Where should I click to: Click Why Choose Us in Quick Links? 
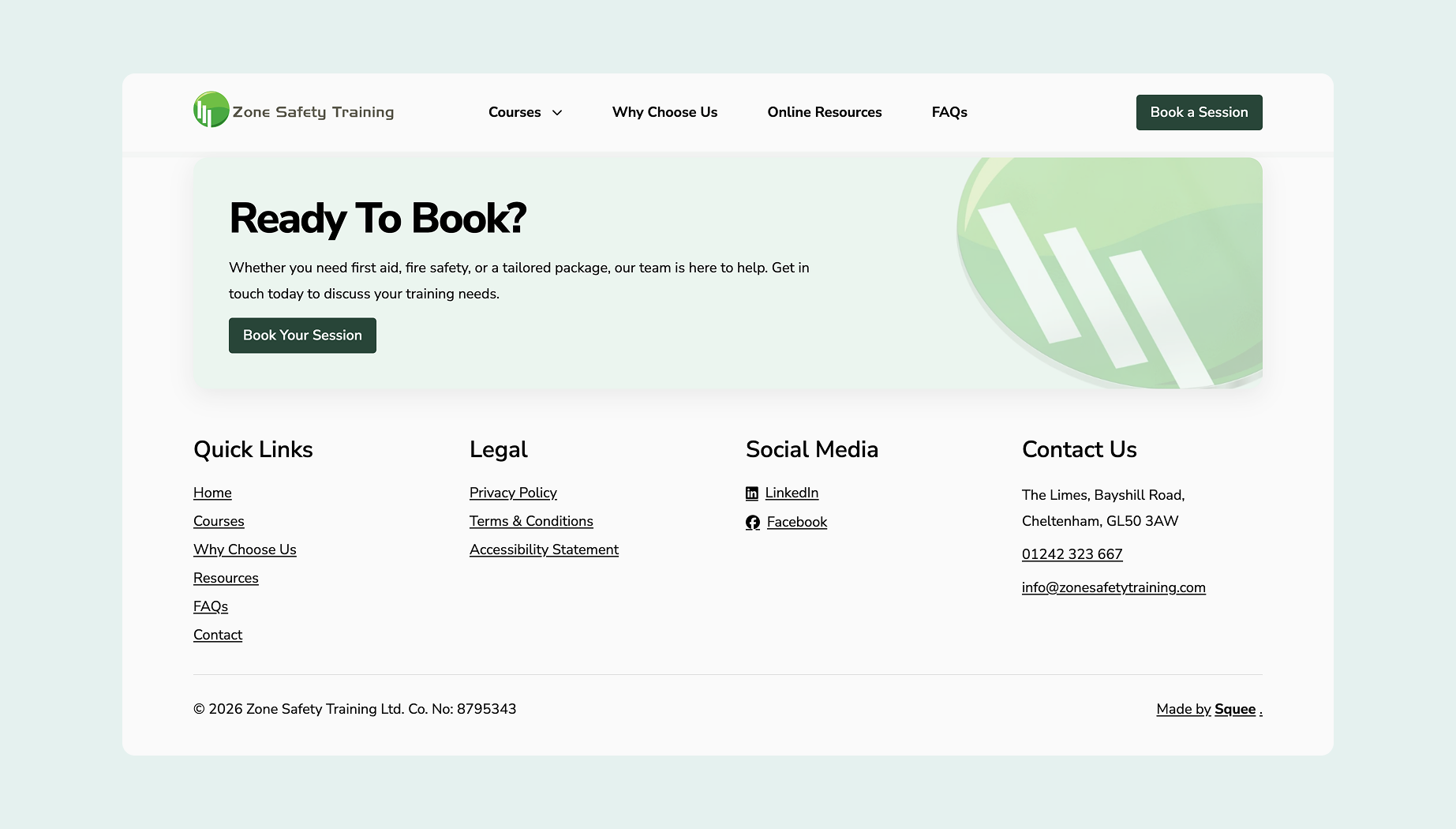tap(245, 550)
